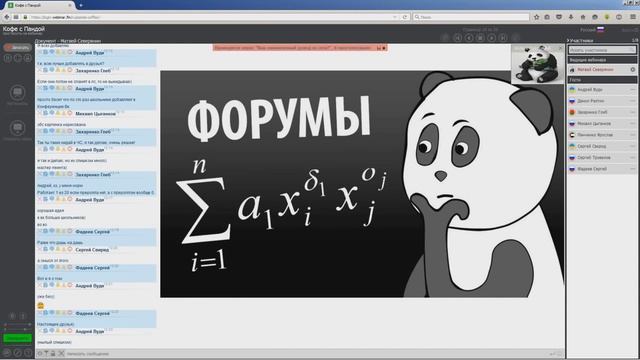Click the participant search field

click(x=602, y=50)
